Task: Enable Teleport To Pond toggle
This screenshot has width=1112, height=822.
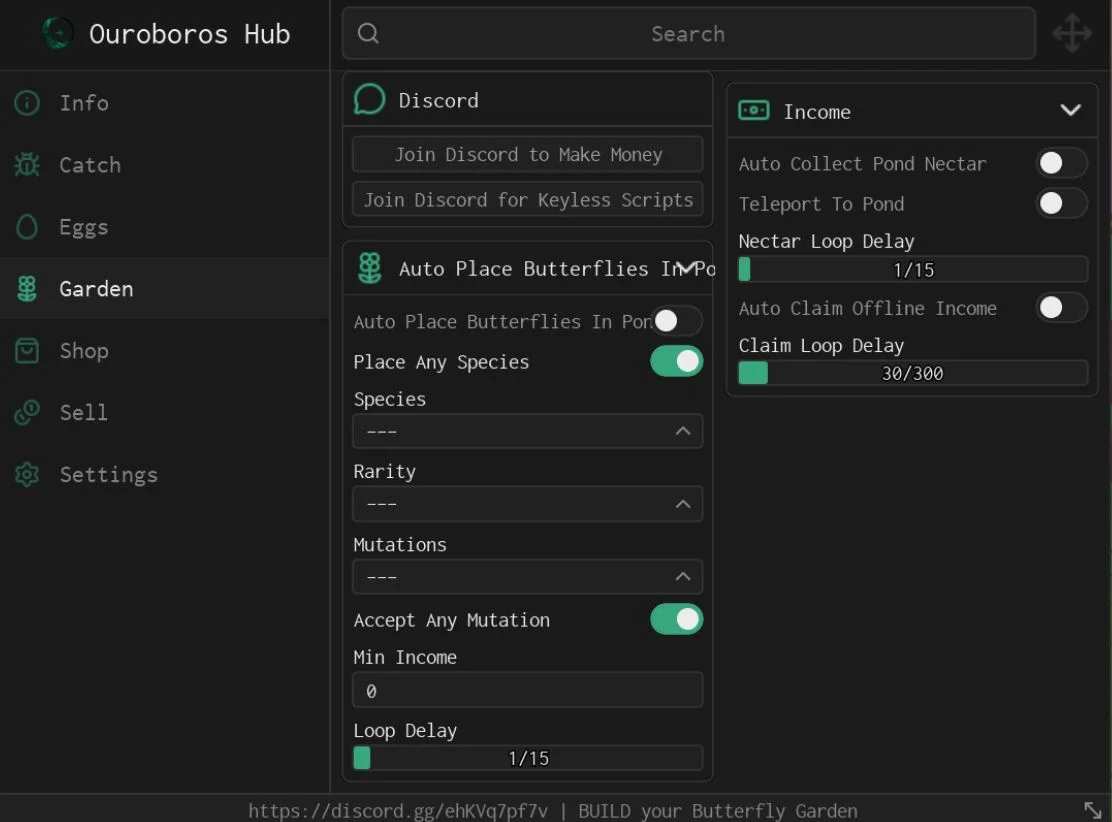Action: point(1061,204)
